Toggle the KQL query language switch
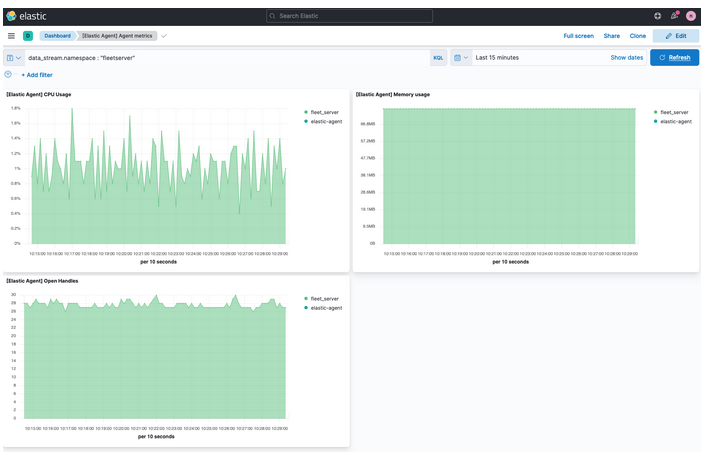This screenshot has height=470, width=710. (x=438, y=58)
